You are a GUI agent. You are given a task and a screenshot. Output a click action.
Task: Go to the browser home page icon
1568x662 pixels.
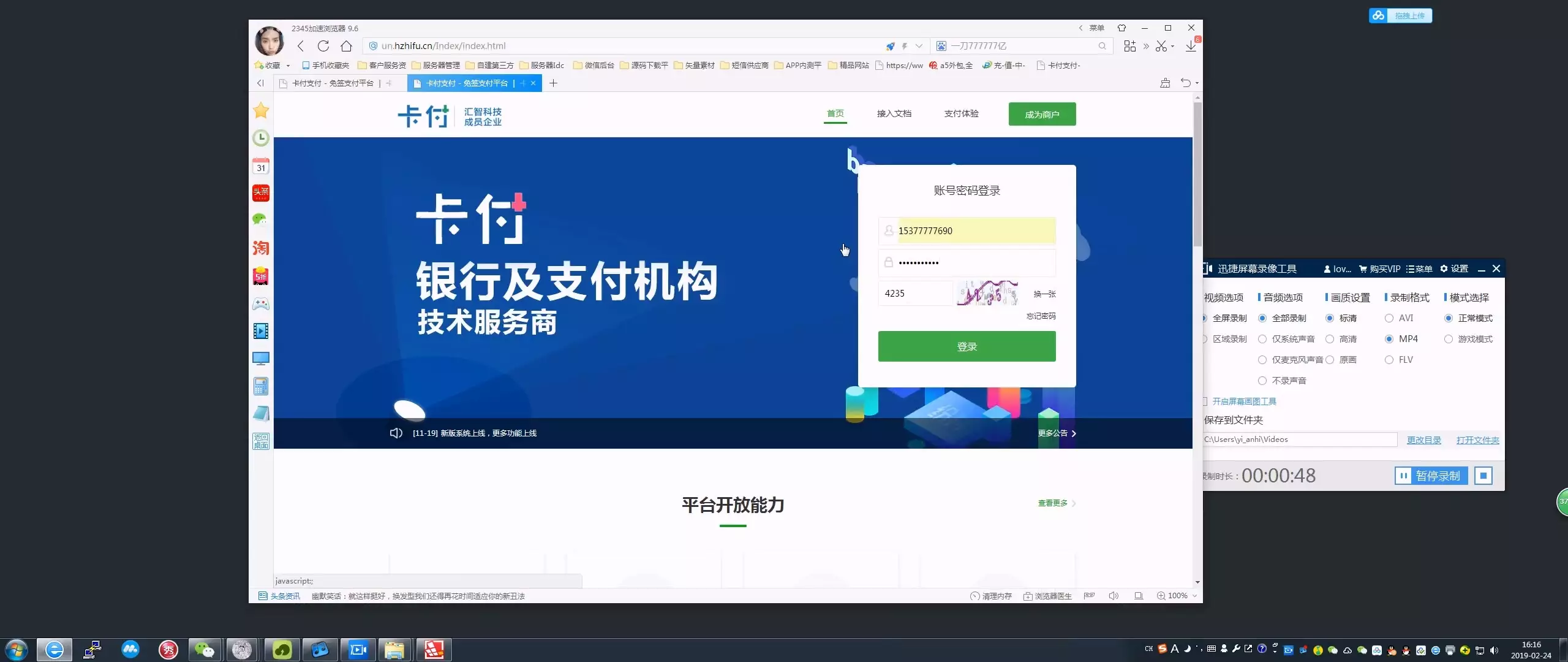point(346,46)
